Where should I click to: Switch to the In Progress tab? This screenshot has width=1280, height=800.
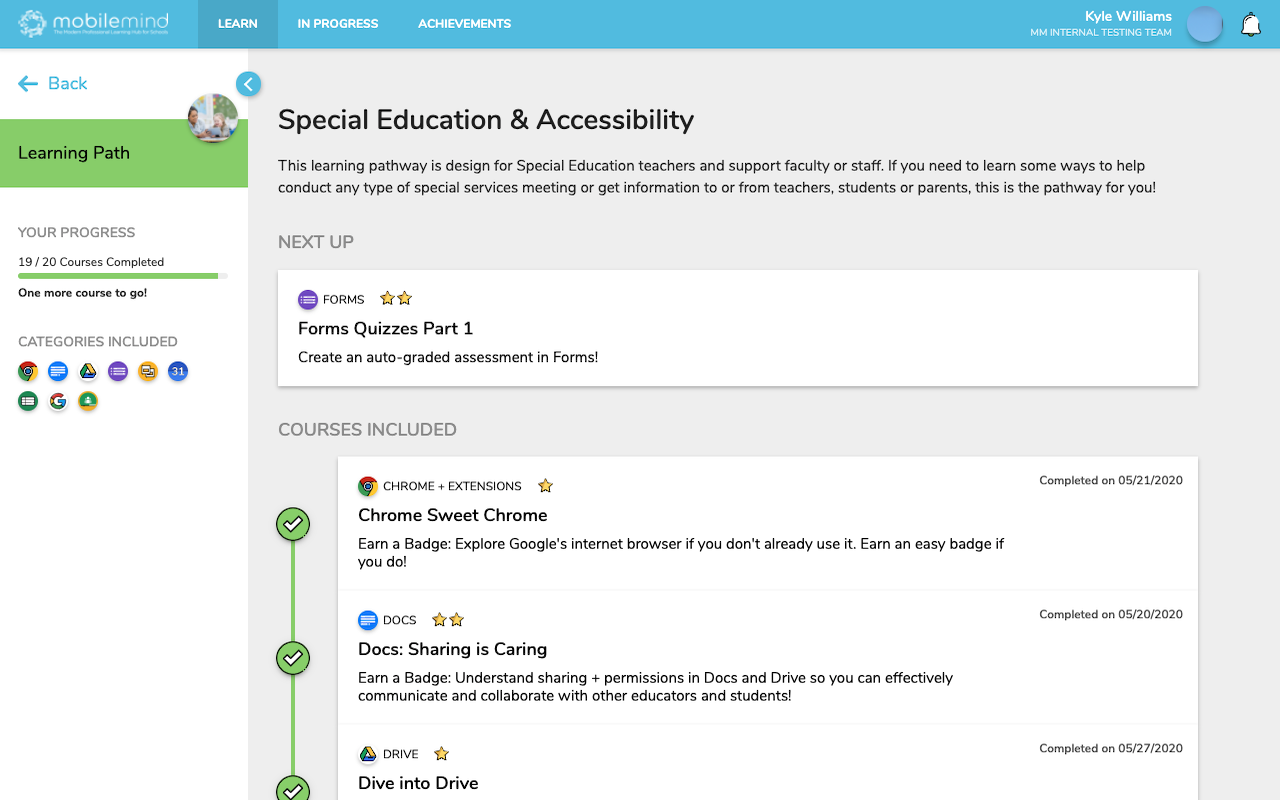(338, 24)
